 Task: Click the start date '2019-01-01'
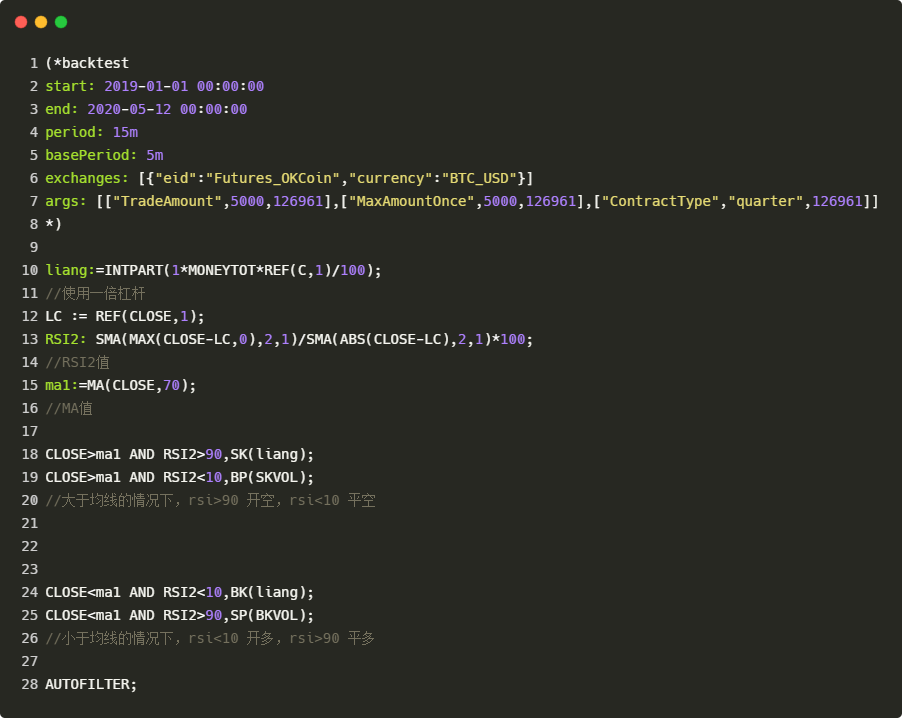click(146, 86)
